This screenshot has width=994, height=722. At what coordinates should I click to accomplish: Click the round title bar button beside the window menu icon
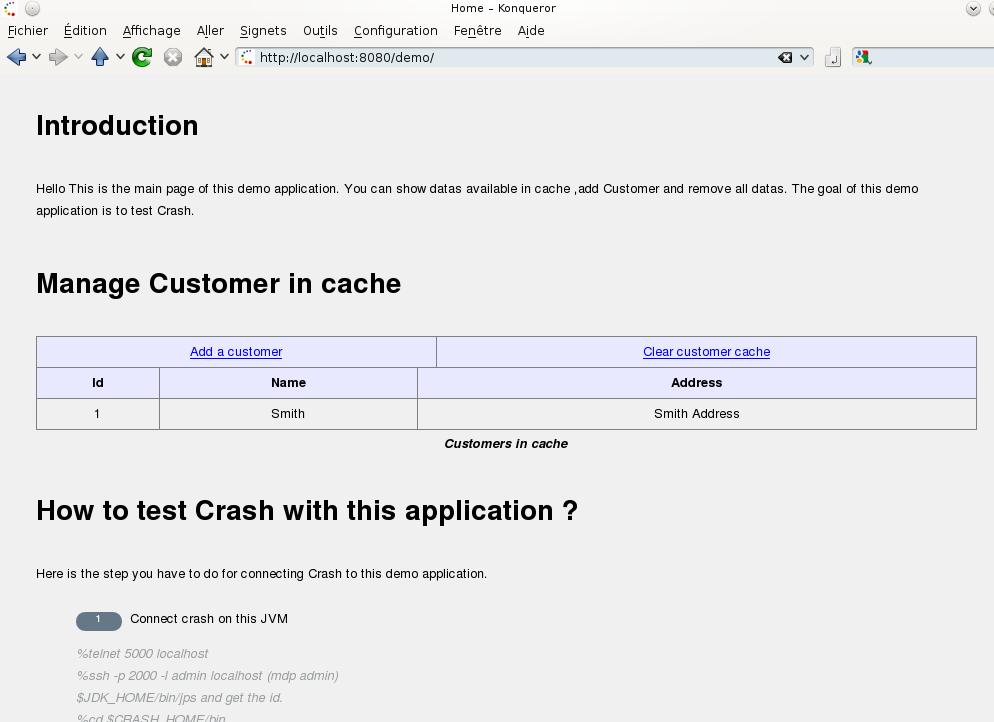coord(32,8)
